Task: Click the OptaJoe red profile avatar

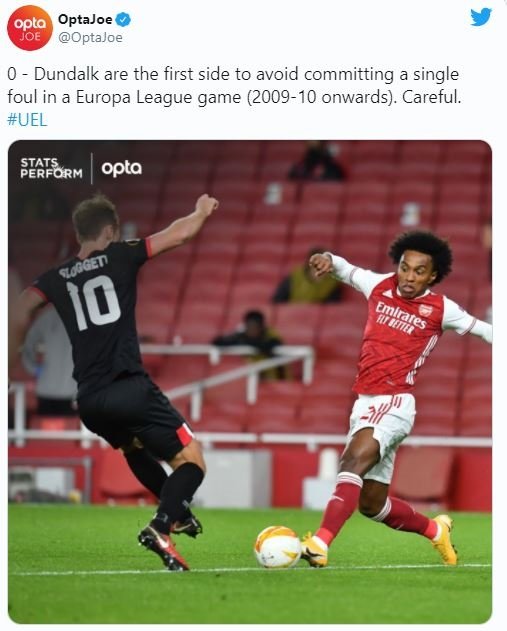Action: (x=30, y=28)
